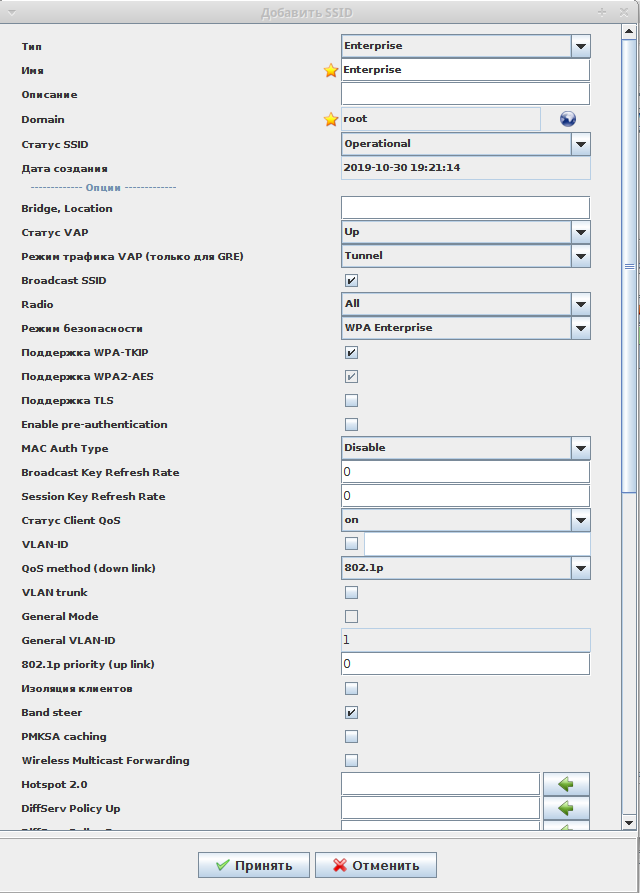Open window menu arrow in title bar
This screenshot has width=640, height=893.
(x=12, y=12)
